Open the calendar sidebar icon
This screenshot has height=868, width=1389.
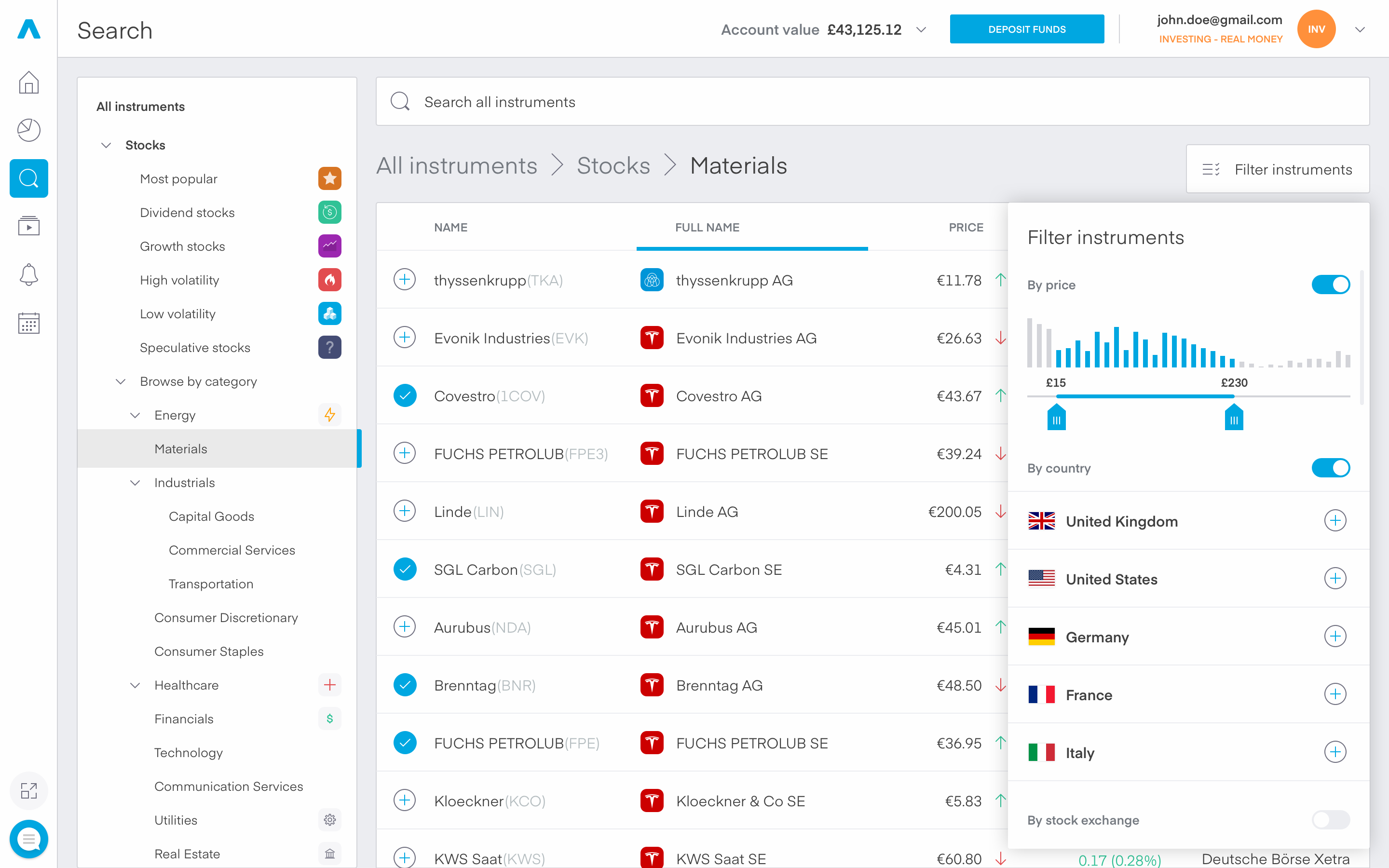(x=29, y=323)
